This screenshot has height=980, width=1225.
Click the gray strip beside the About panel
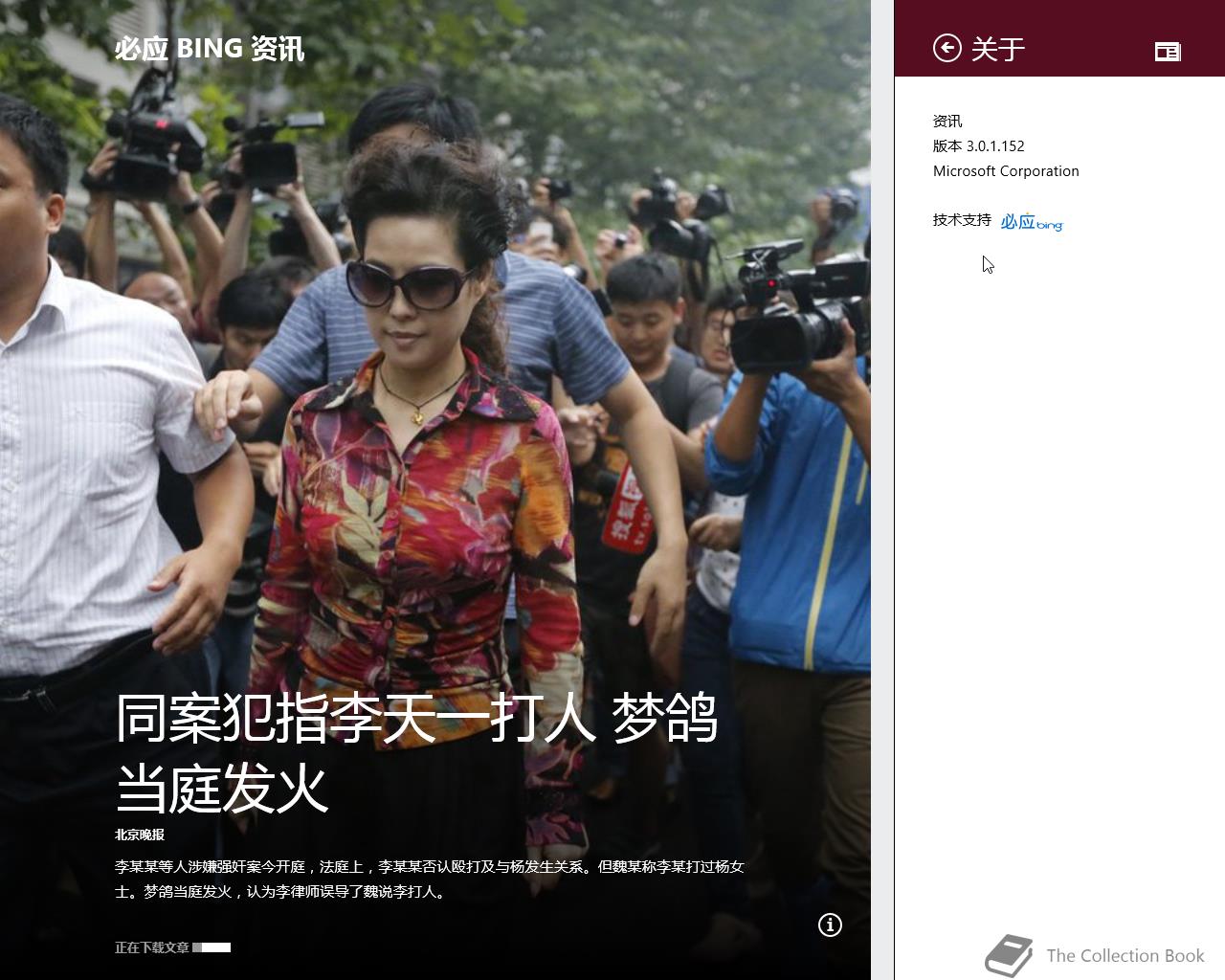point(882,490)
